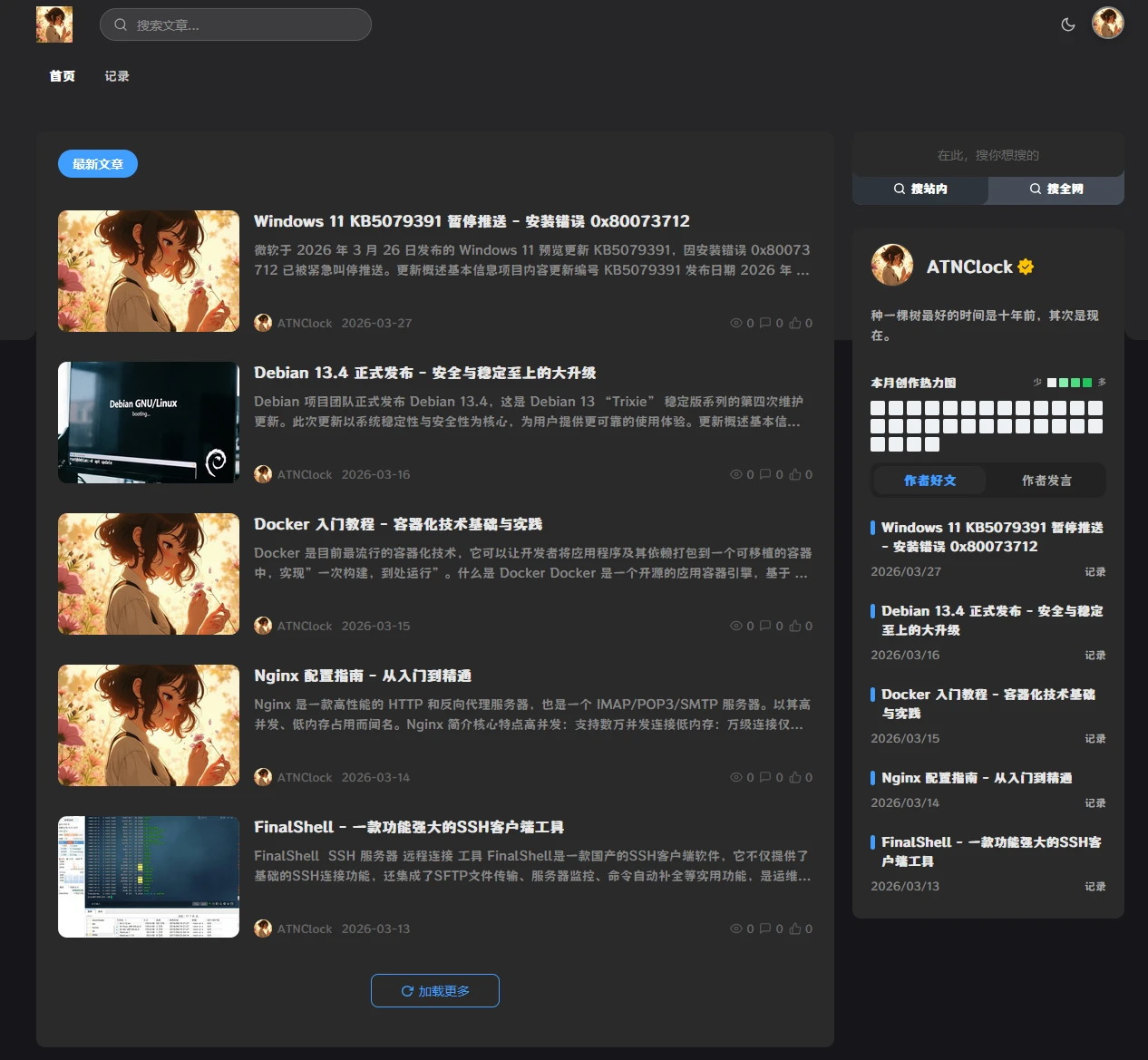This screenshot has width=1148, height=1060.
Task: Click 记录 tag beside 2026/03/13
Action: [x=1095, y=887]
